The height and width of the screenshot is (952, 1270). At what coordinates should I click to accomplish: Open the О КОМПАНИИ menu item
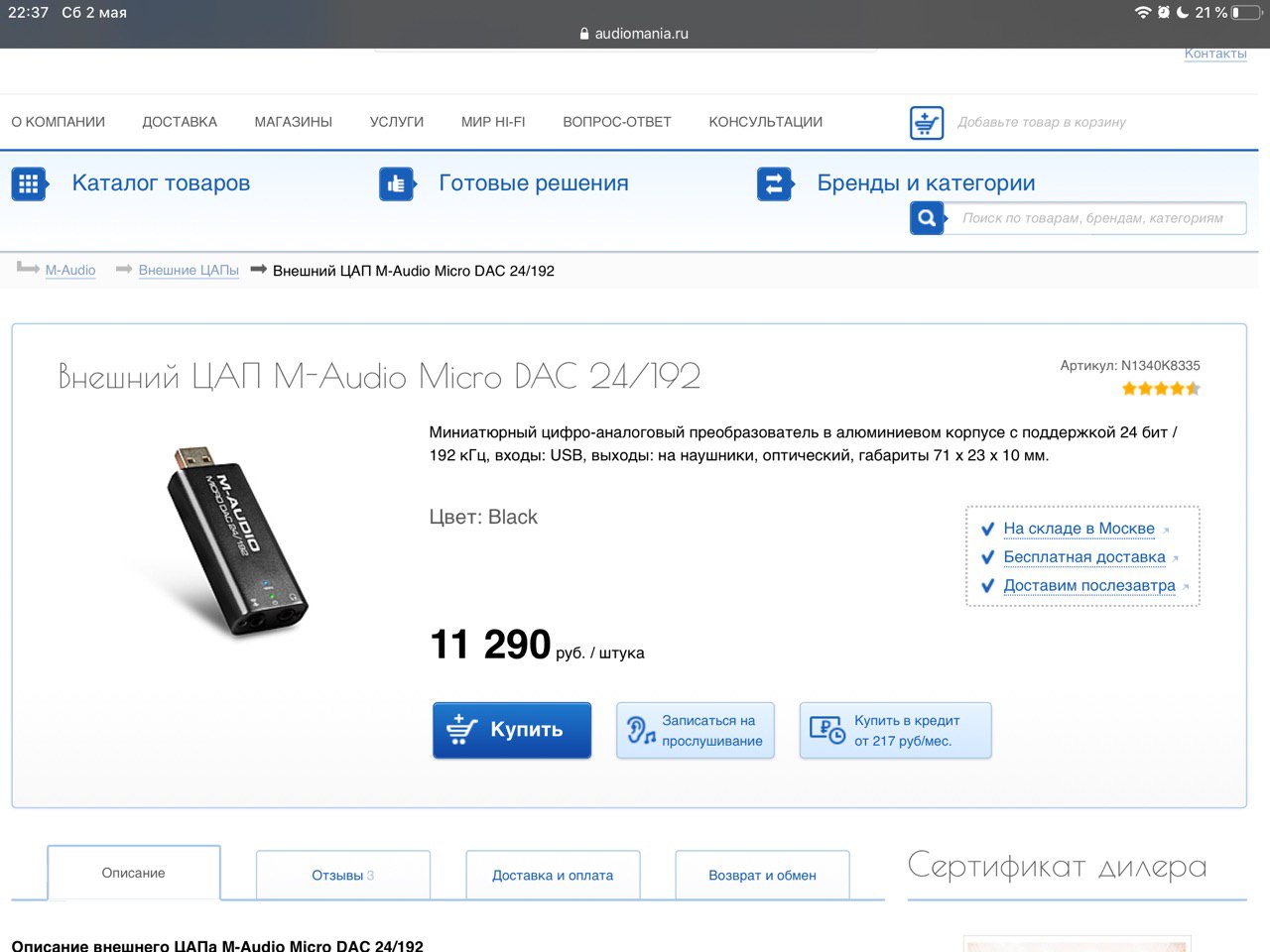click(x=59, y=122)
